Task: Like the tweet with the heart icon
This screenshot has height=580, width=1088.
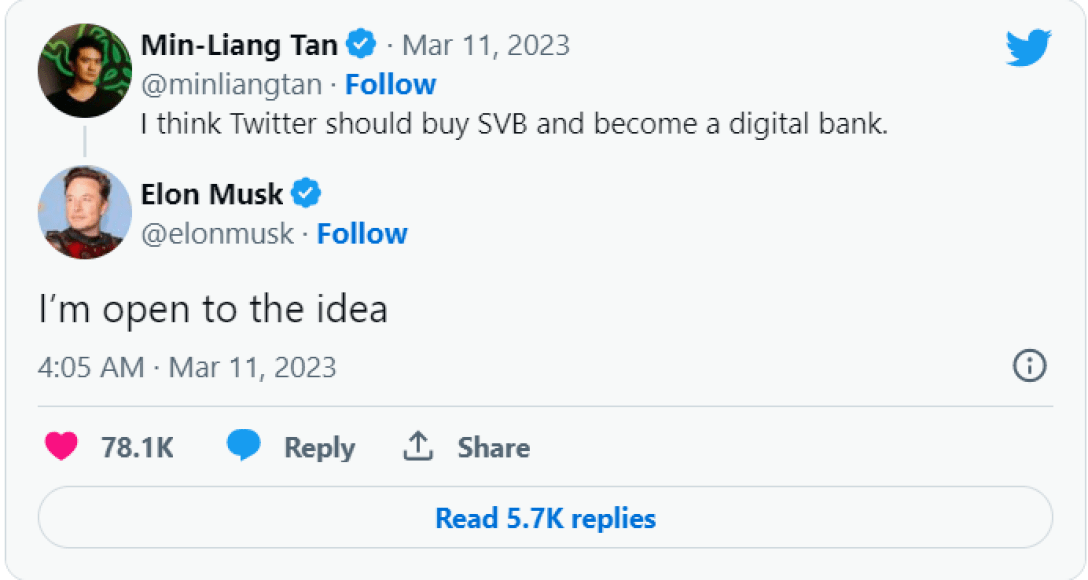Action: (x=61, y=447)
